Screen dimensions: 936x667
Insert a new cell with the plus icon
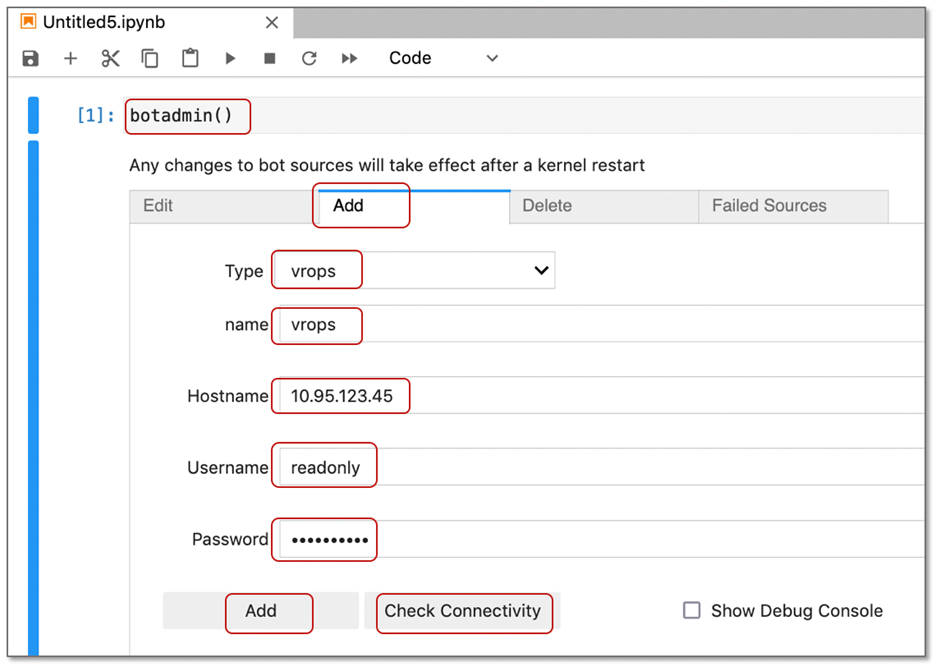click(x=70, y=58)
